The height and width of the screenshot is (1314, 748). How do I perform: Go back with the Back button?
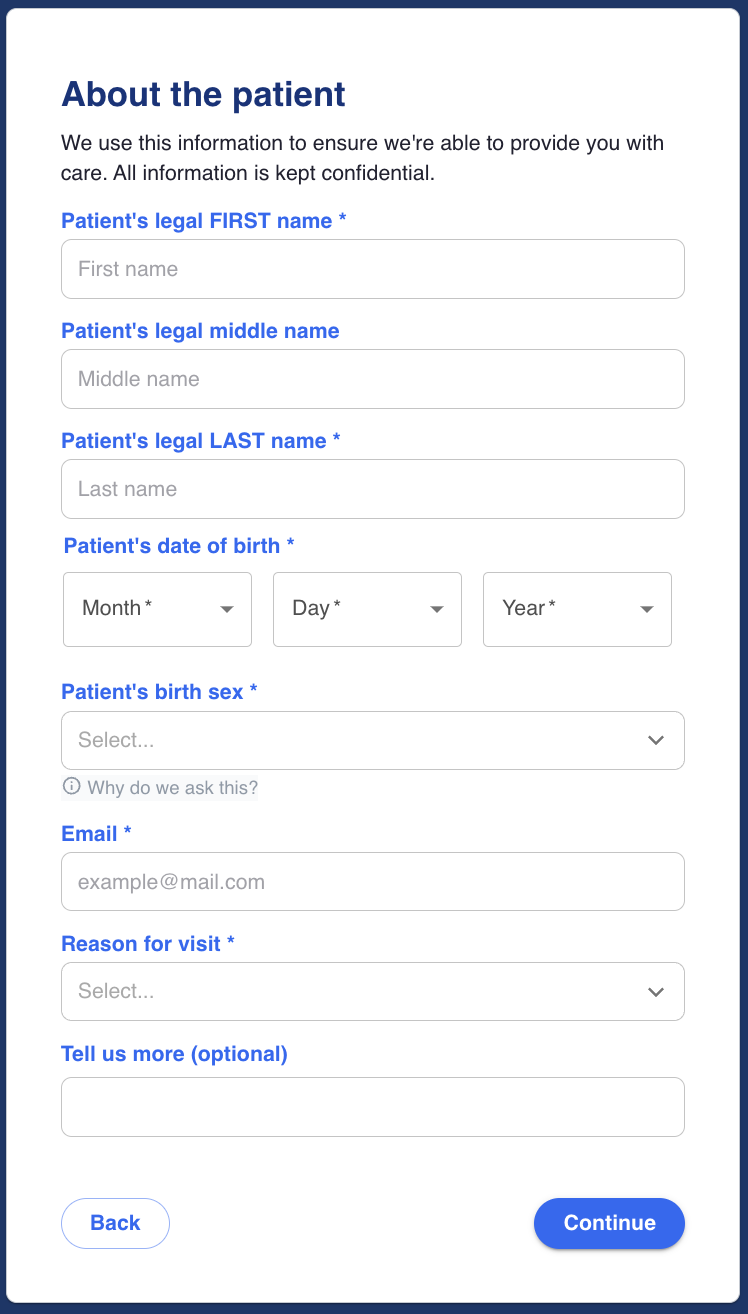pos(115,1223)
